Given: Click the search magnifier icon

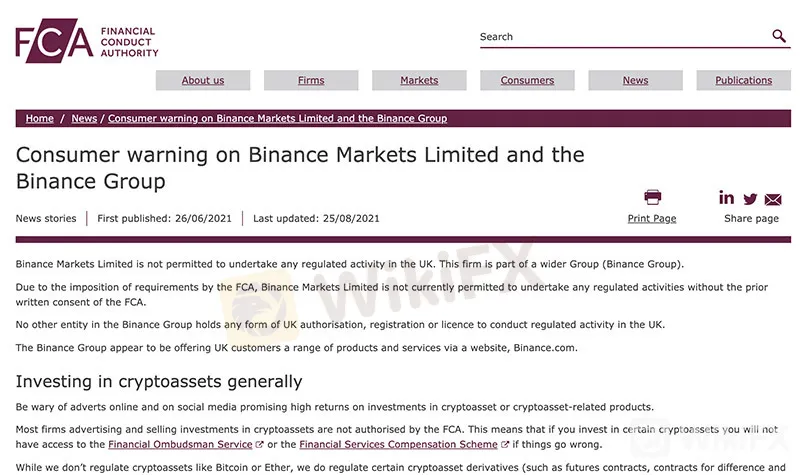Looking at the screenshot, I should (779, 36).
